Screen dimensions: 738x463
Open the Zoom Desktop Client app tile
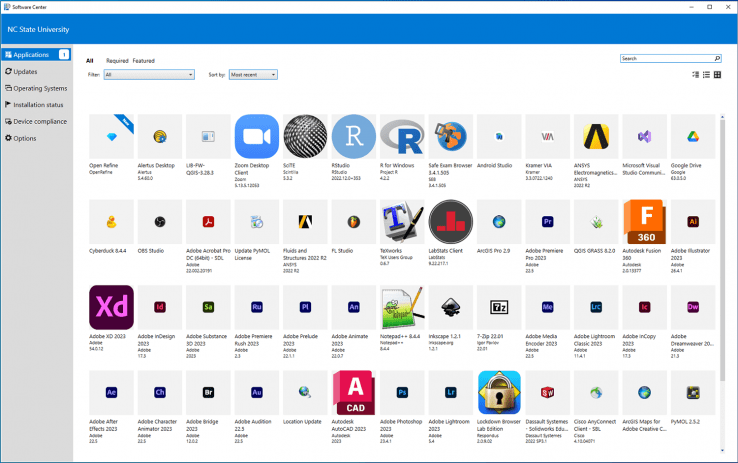[257, 136]
